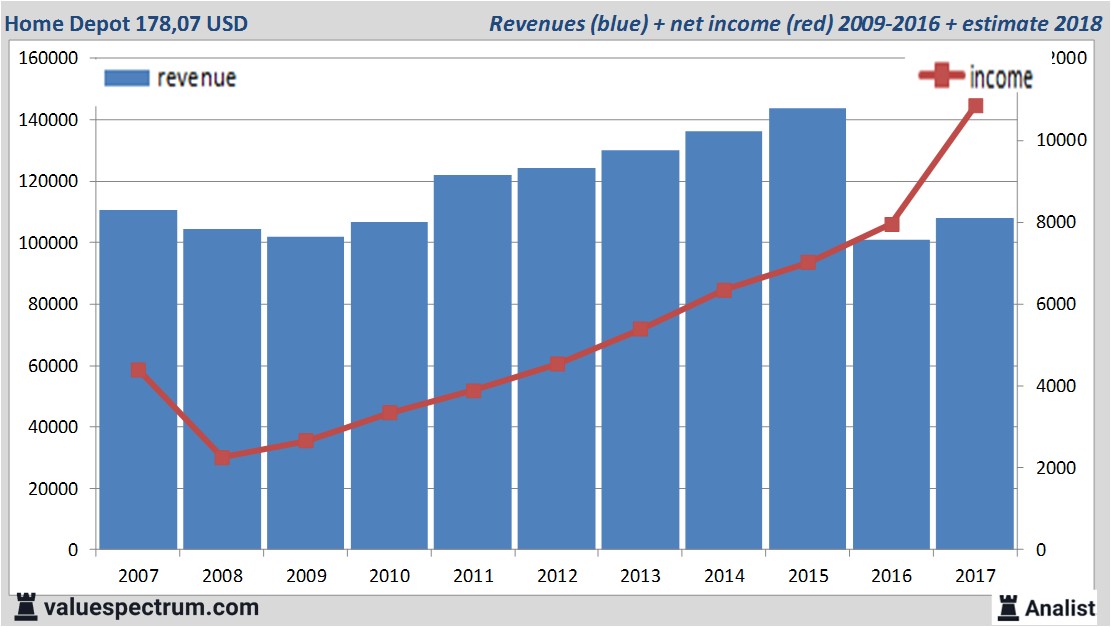Select the 2013 x-axis year label
Viewport: 1111px width, 627px height.
pyautogui.click(x=641, y=575)
